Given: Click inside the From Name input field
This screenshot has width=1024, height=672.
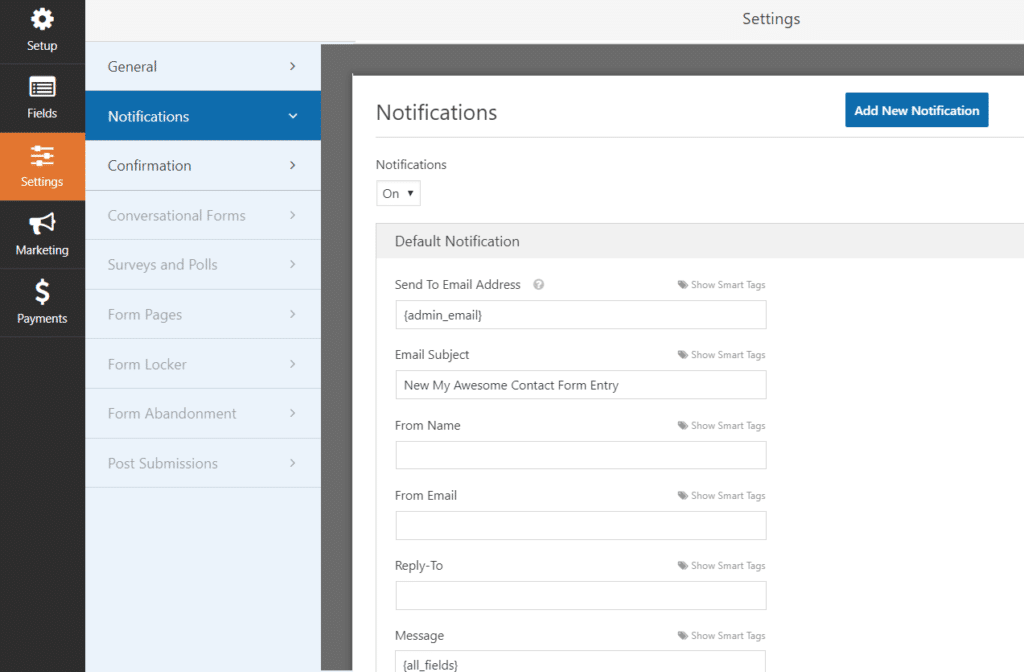Looking at the screenshot, I should coord(580,455).
